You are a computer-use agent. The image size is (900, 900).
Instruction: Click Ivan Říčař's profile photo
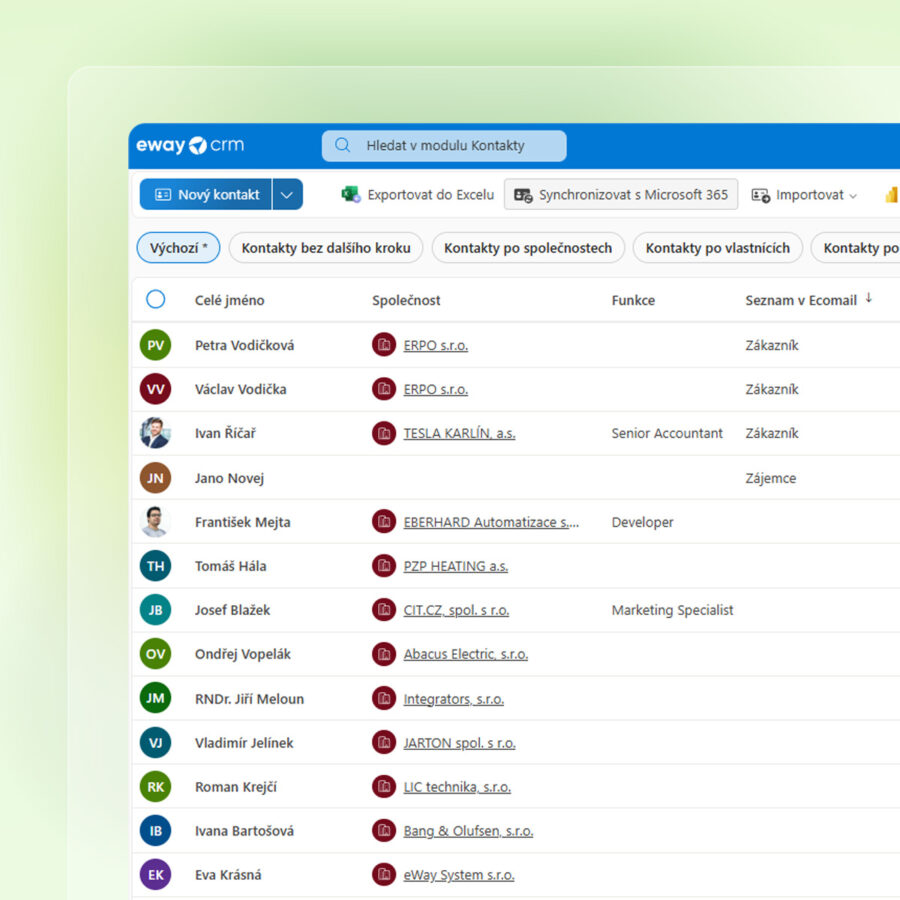point(155,433)
